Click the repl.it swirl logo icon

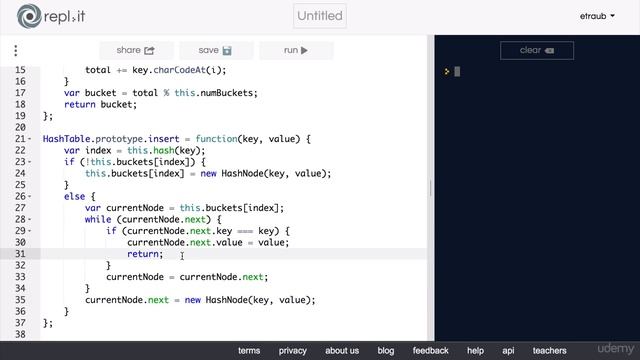tap(29, 16)
